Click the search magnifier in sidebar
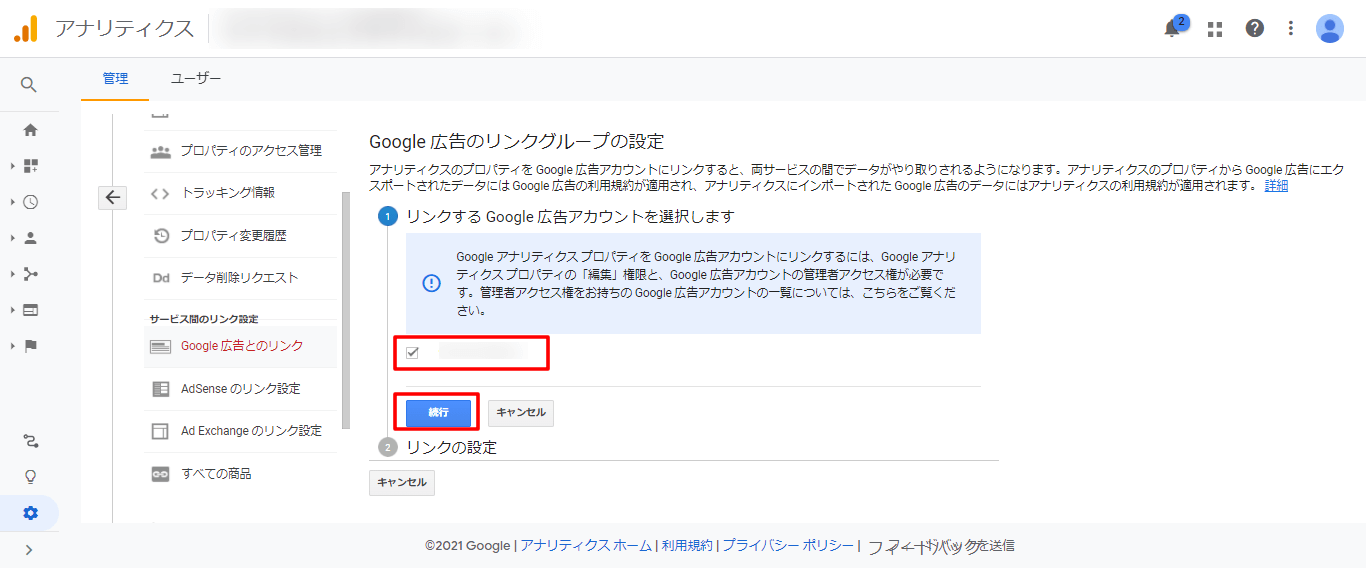 (29, 85)
